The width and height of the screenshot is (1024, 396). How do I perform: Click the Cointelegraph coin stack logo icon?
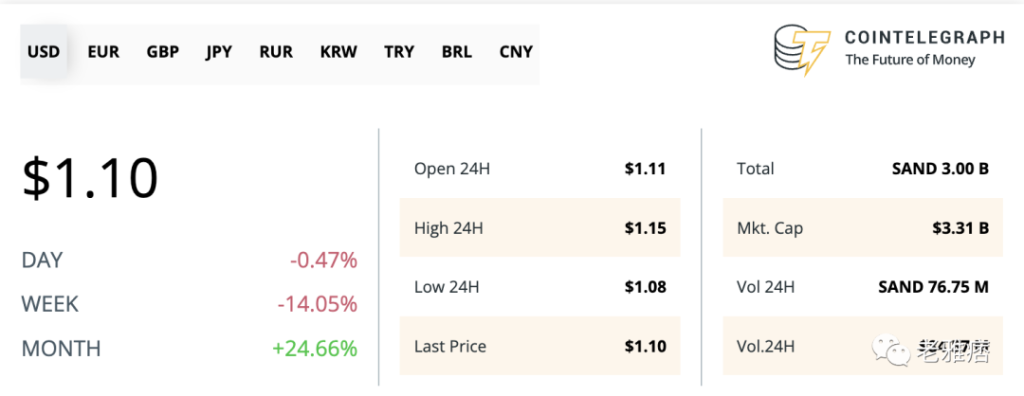[x=802, y=50]
